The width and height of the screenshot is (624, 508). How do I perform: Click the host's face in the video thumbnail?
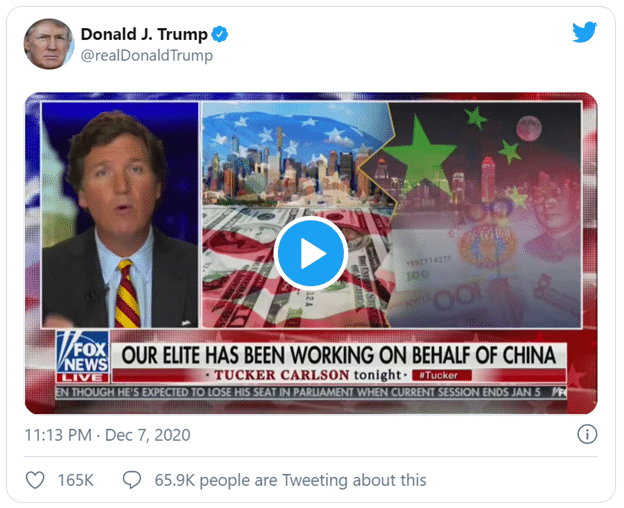point(117,183)
